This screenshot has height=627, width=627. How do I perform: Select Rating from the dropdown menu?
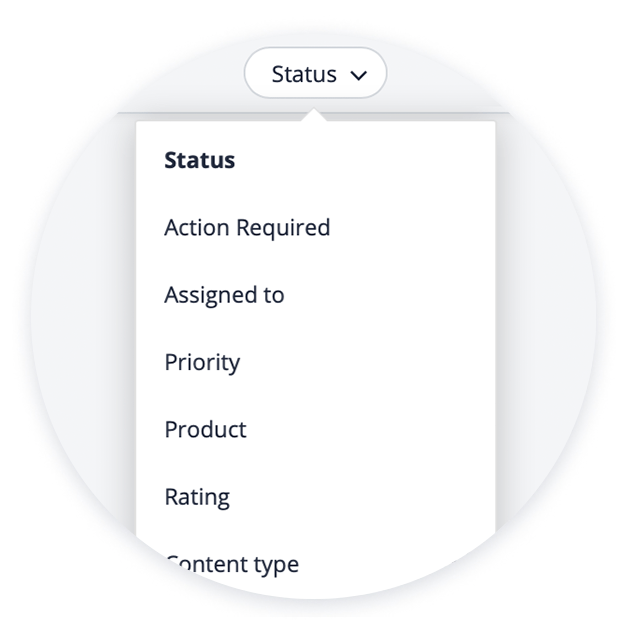tap(197, 497)
